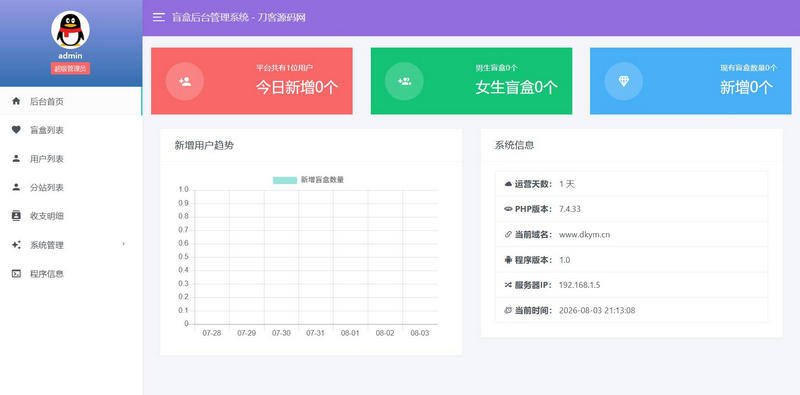Open 盲盒列表 in the sidebar
Viewport: 800px width, 395px height.
71,130
